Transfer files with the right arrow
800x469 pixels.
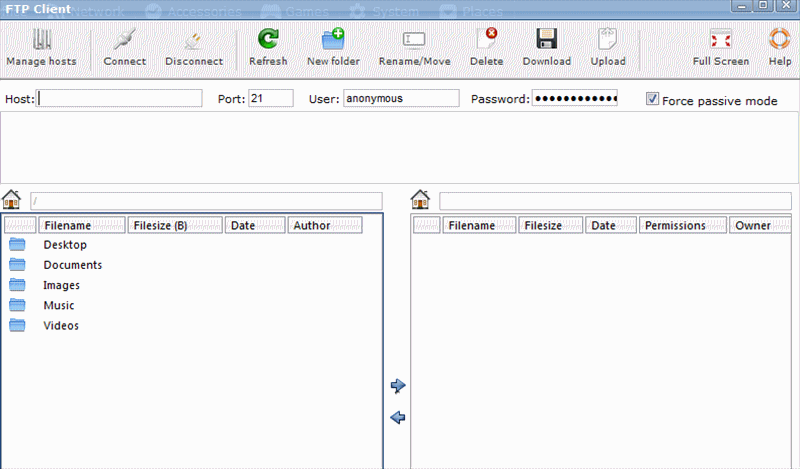[x=398, y=385]
